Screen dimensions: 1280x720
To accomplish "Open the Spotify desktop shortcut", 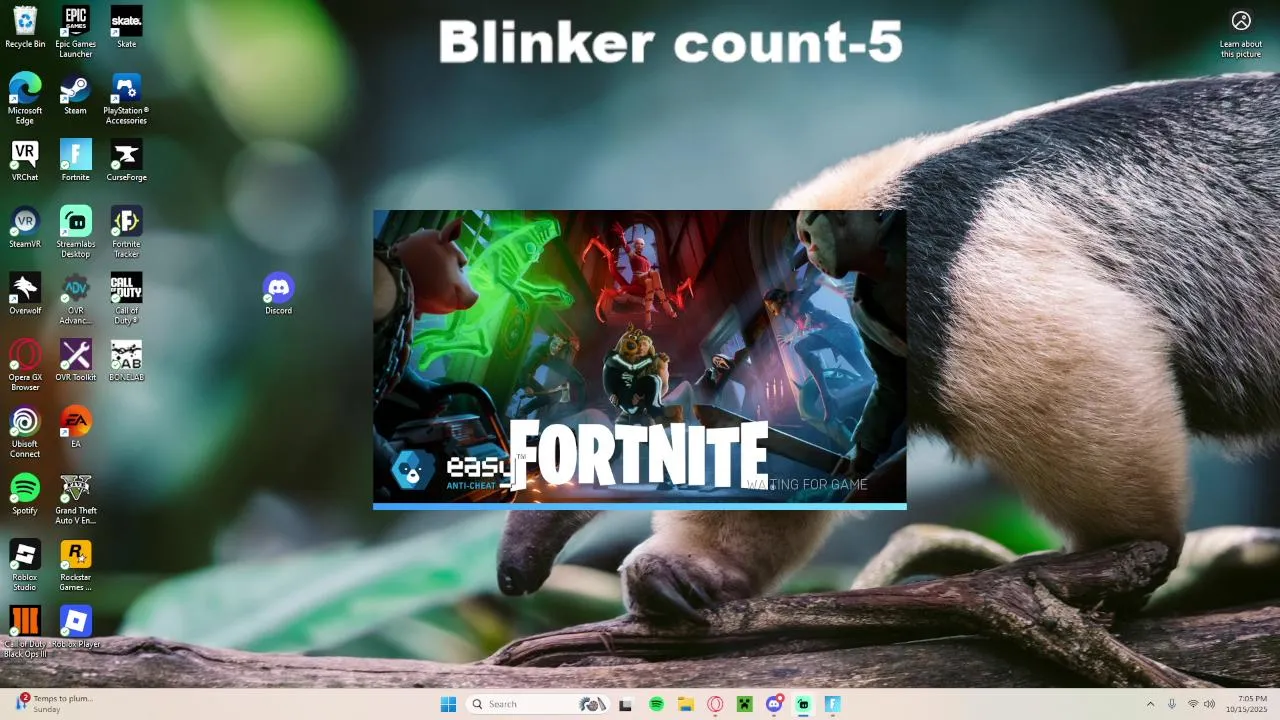I will pos(25,494).
